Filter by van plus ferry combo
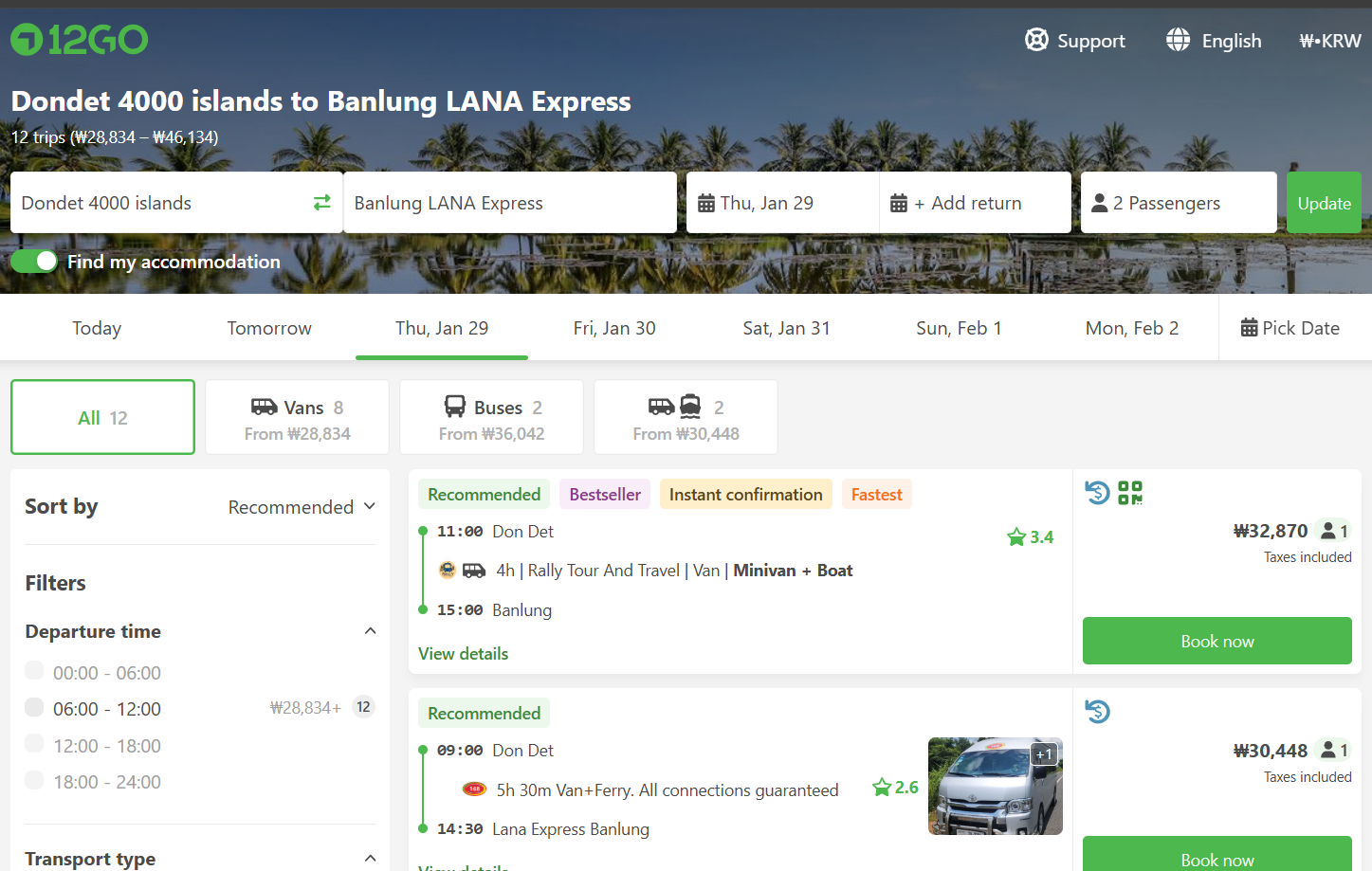This screenshot has height=871, width=1372. 686,417
